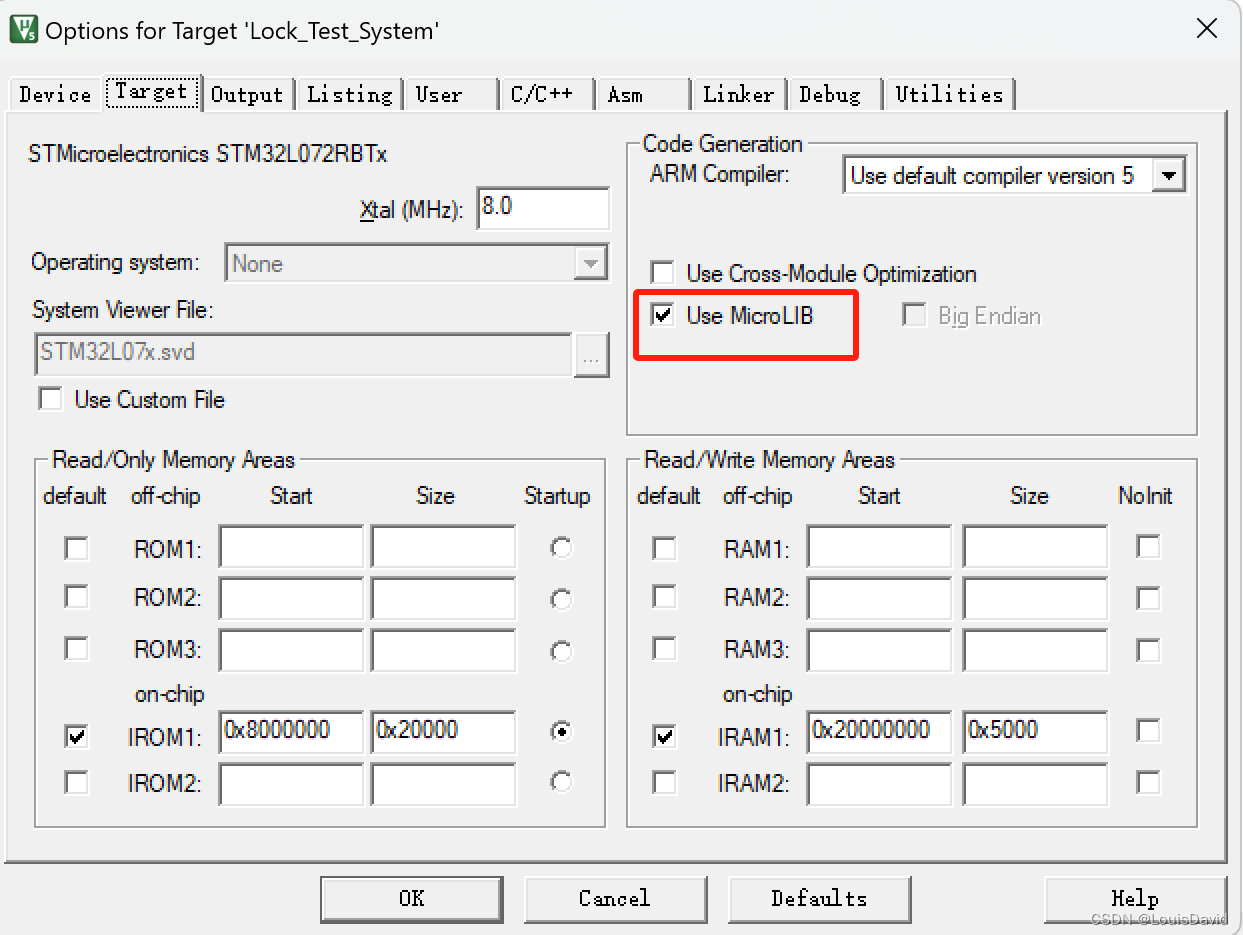
Task: Uncheck the IRAM1 default checkbox
Action: pyautogui.click(x=664, y=737)
